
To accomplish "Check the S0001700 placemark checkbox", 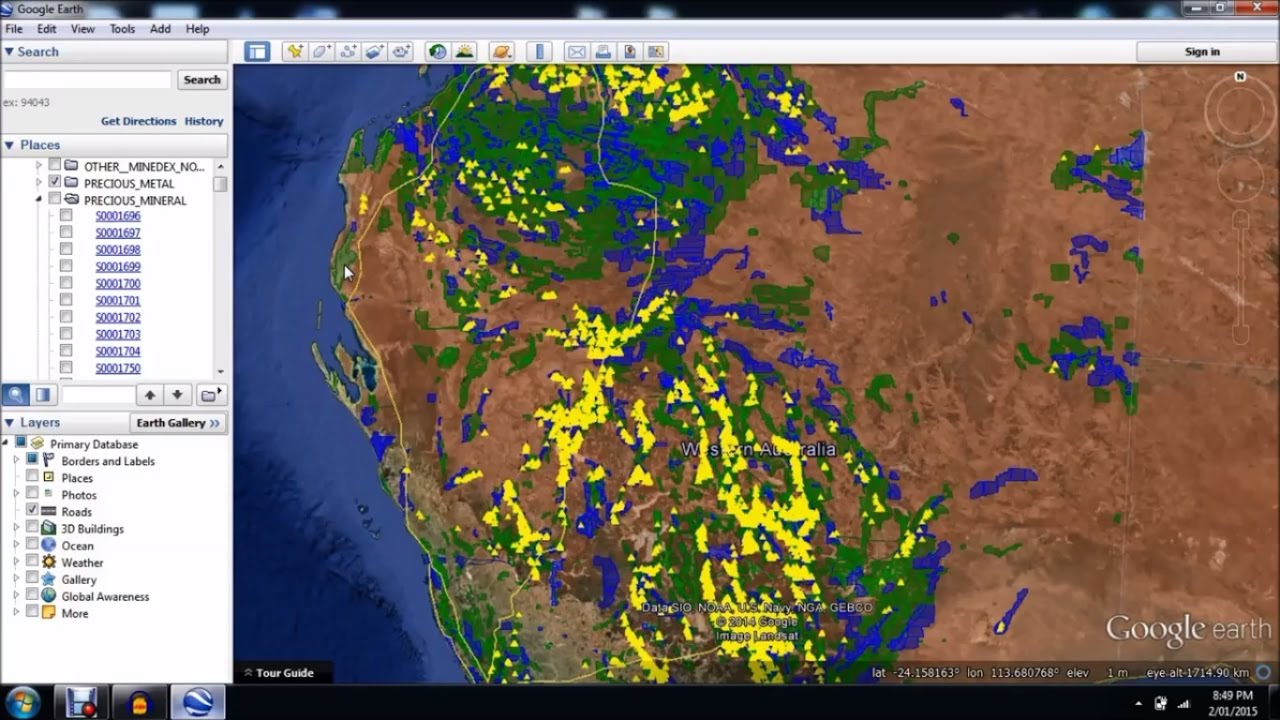I will click(66, 284).
